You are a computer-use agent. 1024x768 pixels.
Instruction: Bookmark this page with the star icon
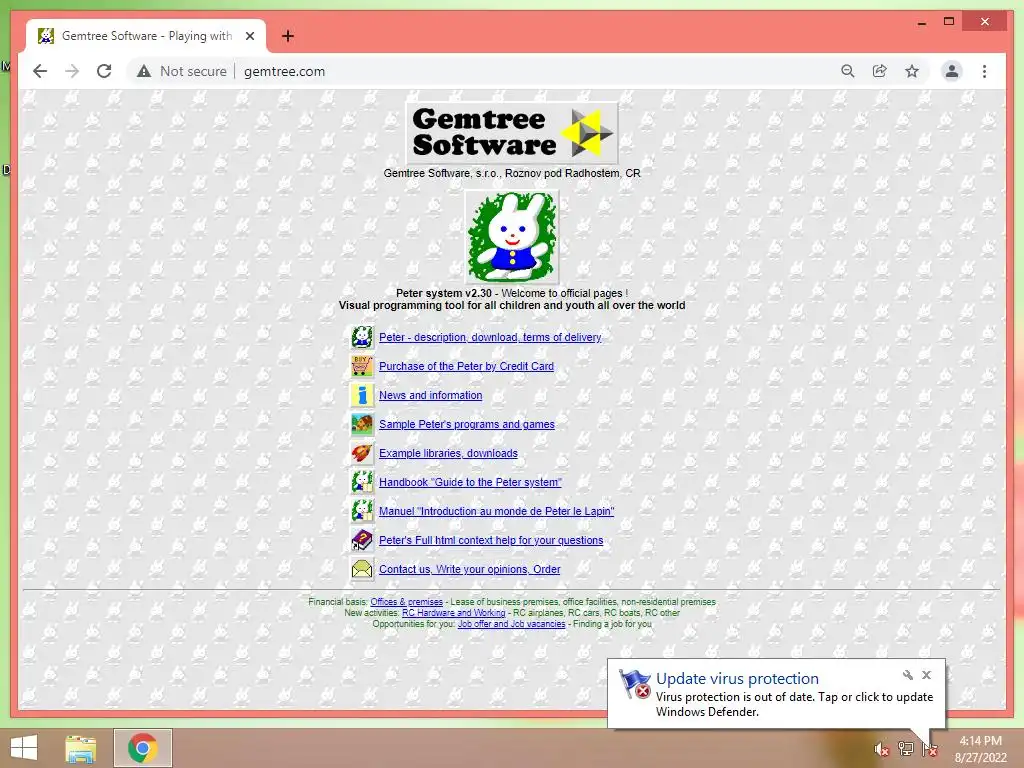click(912, 71)
